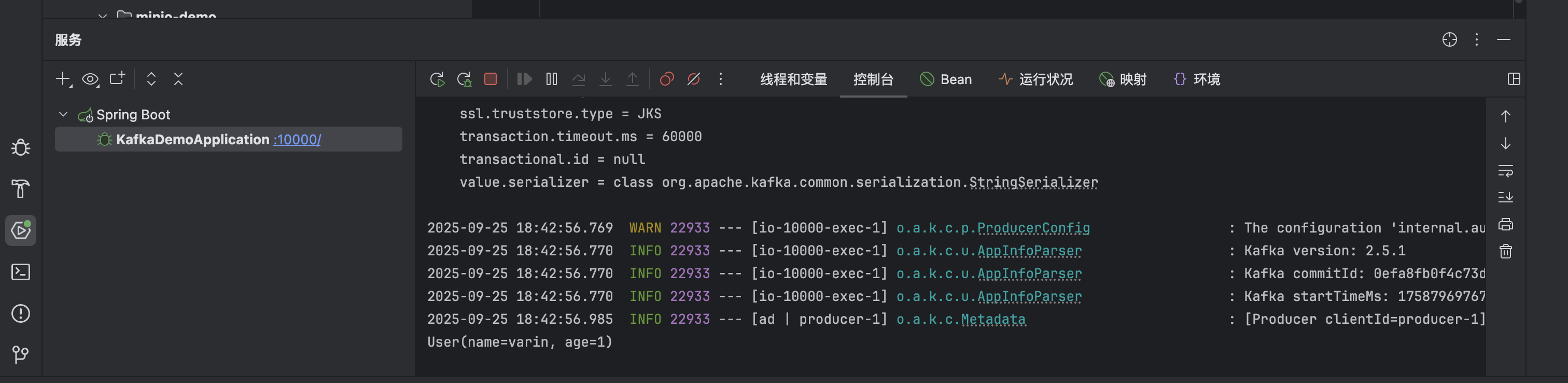The height and width of the screenshot is (383, 1568).
Task: Resume program execution
Action: coord(525,79)
